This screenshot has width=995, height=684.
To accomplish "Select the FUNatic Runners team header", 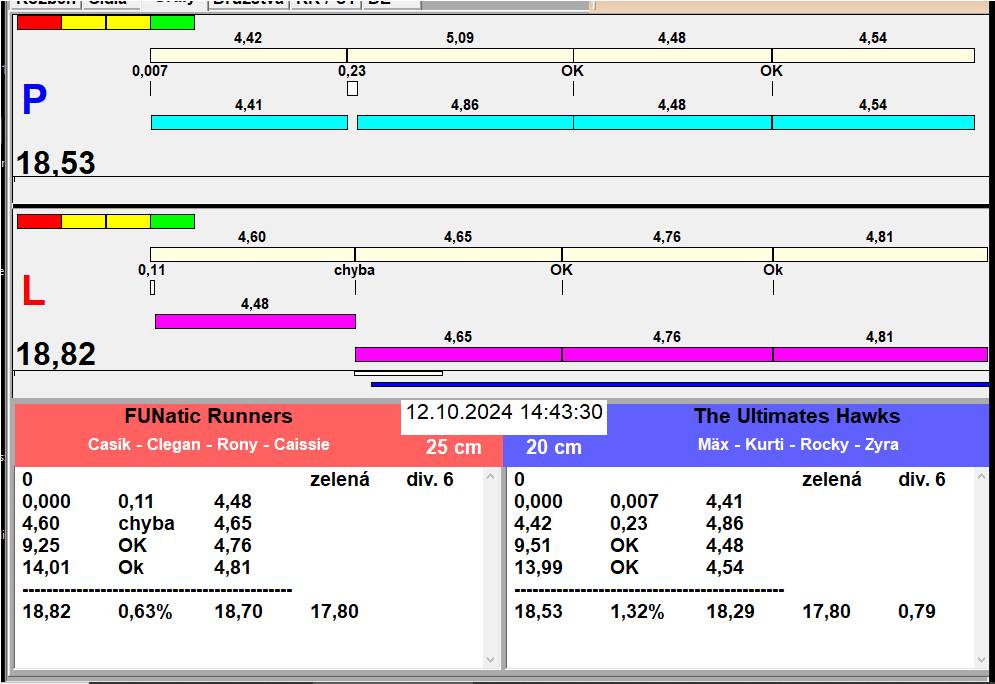I will click(208, 417).
